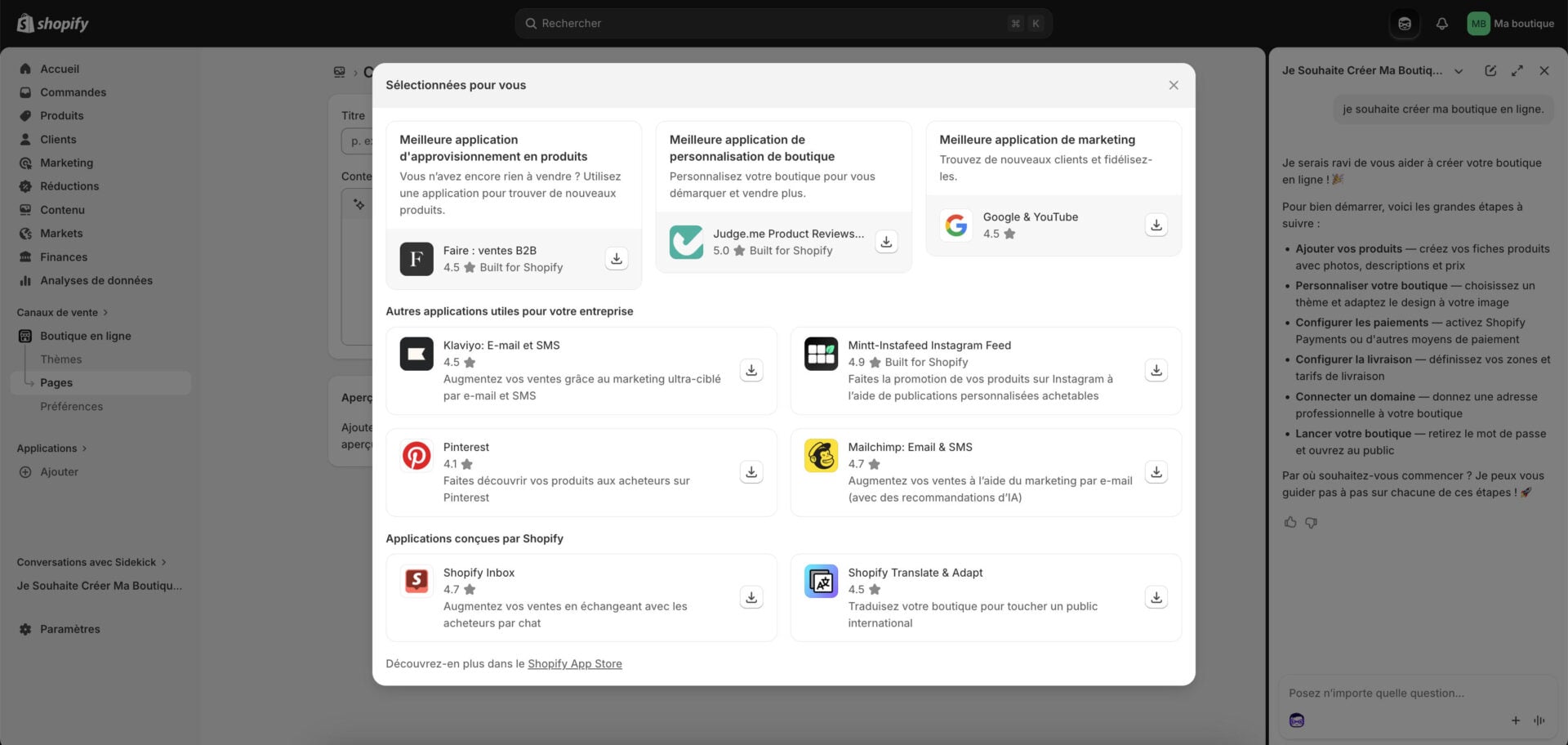
Task: Open the Sidekick conversation title dropdown
Action: (1459, 70)
